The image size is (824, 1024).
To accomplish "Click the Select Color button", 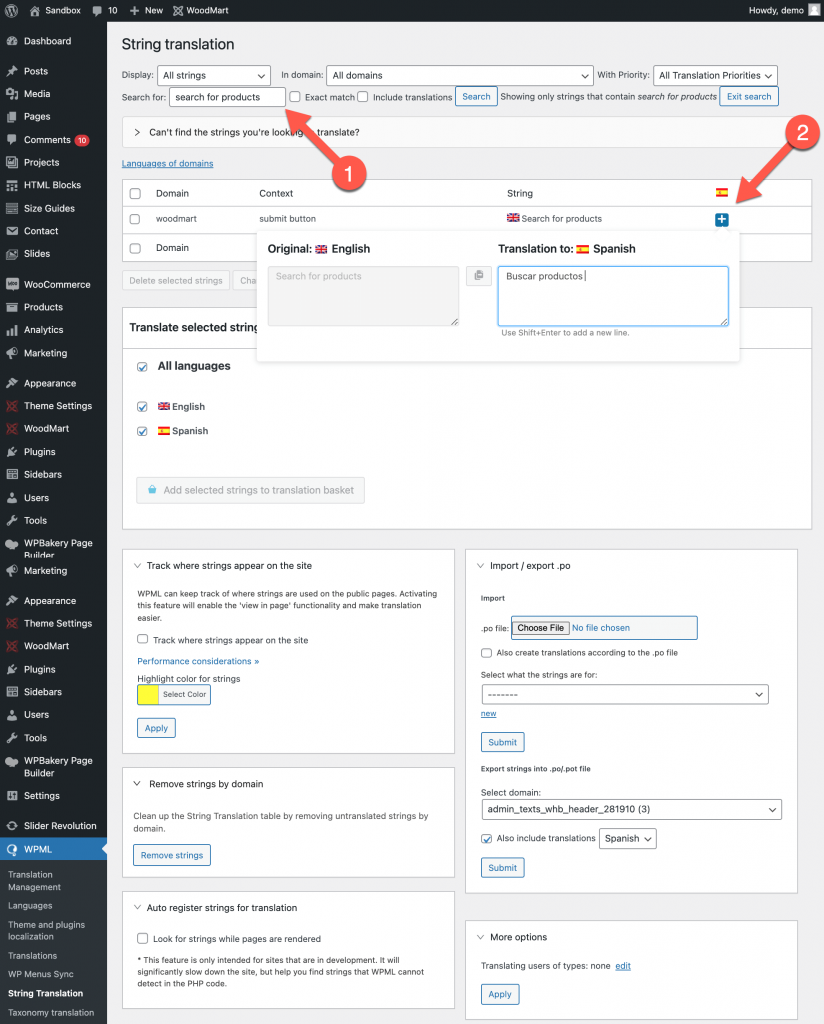I will coord(185,695).
